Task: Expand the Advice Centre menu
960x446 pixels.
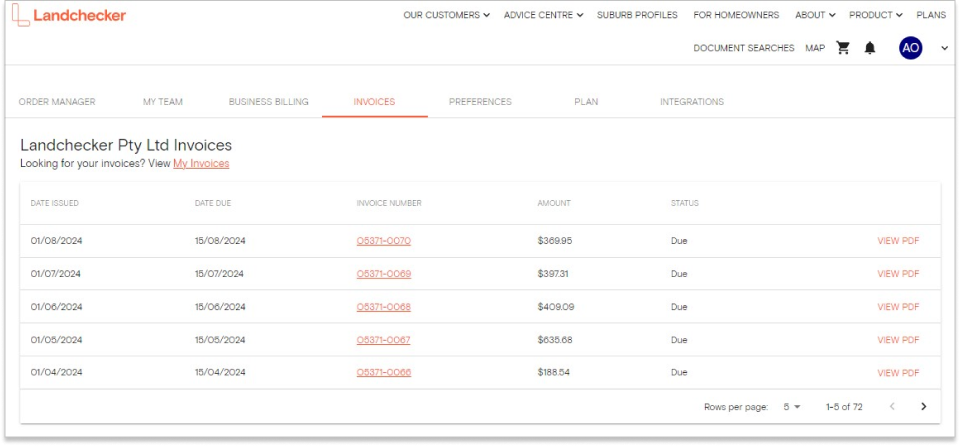Action: pyautogui.click(x=543, y=15)
